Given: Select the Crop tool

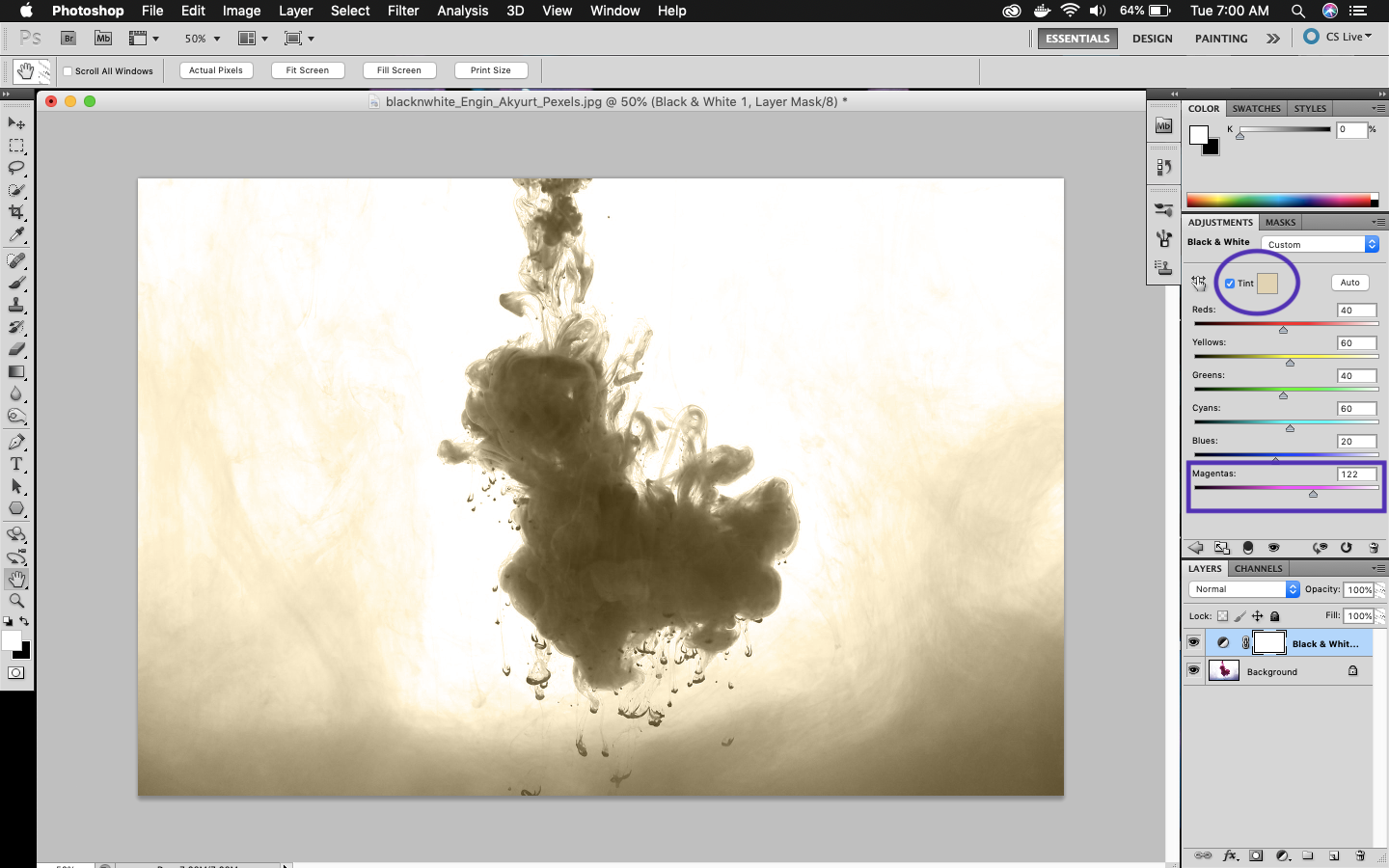Looking at the screenshot, I should tap(16, 212).
